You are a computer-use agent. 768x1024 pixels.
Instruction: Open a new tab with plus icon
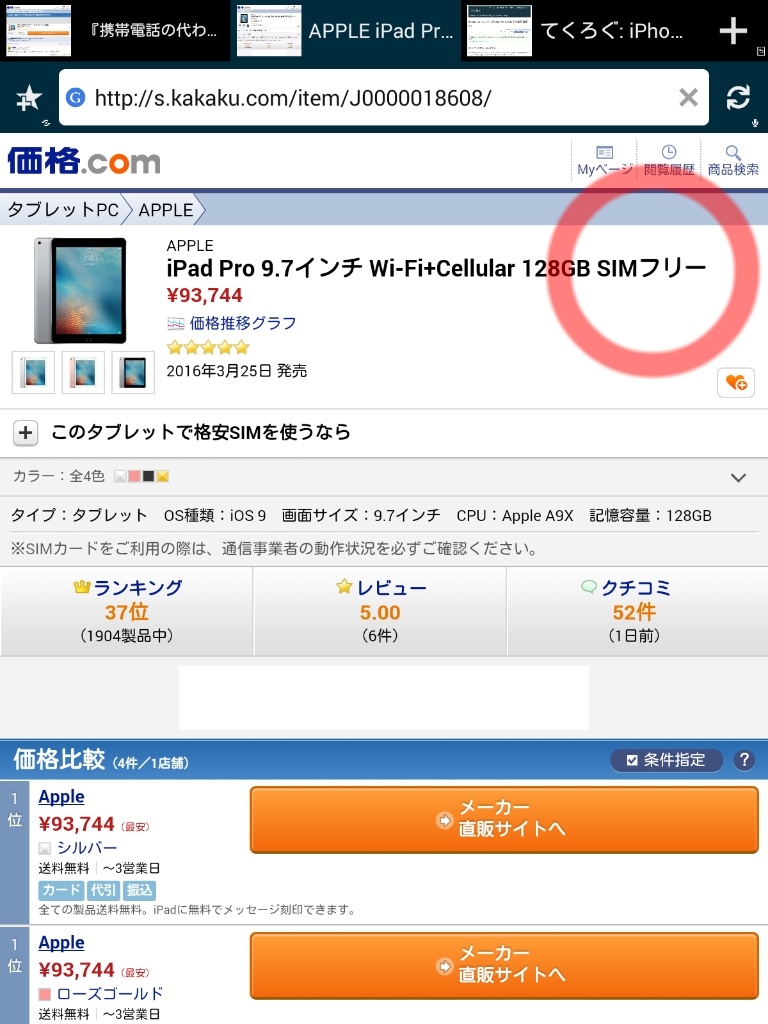[x=733, y=31]
